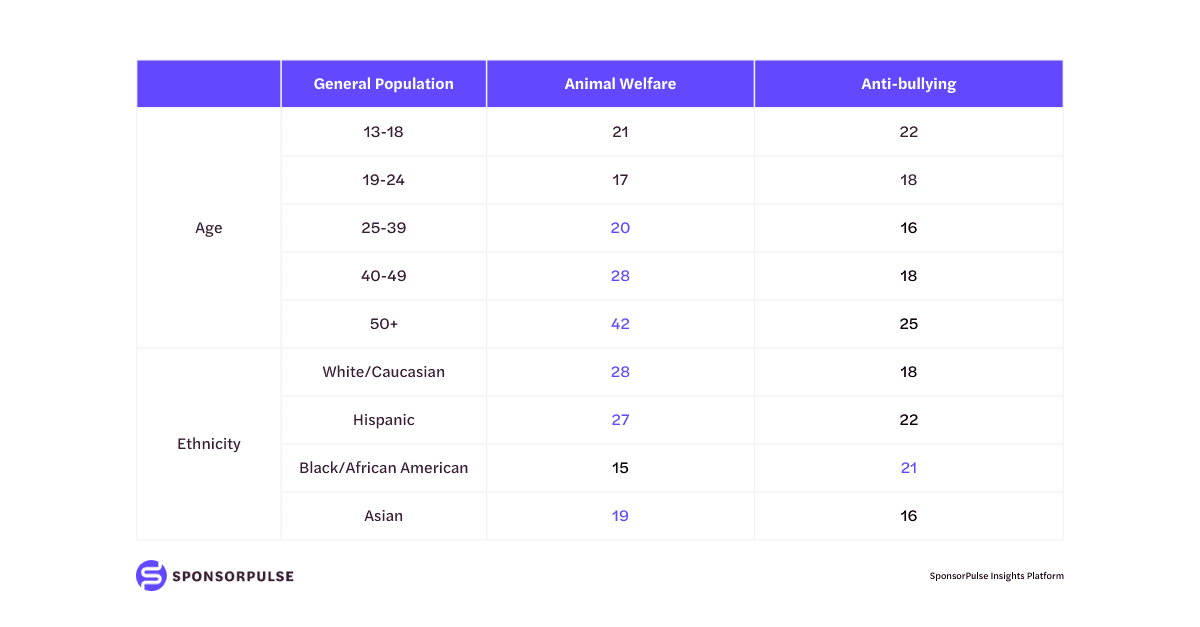Click the Age category row label
Image resolution: width=1200 pixels, height=627 pixels.
(x=209, y=228)
